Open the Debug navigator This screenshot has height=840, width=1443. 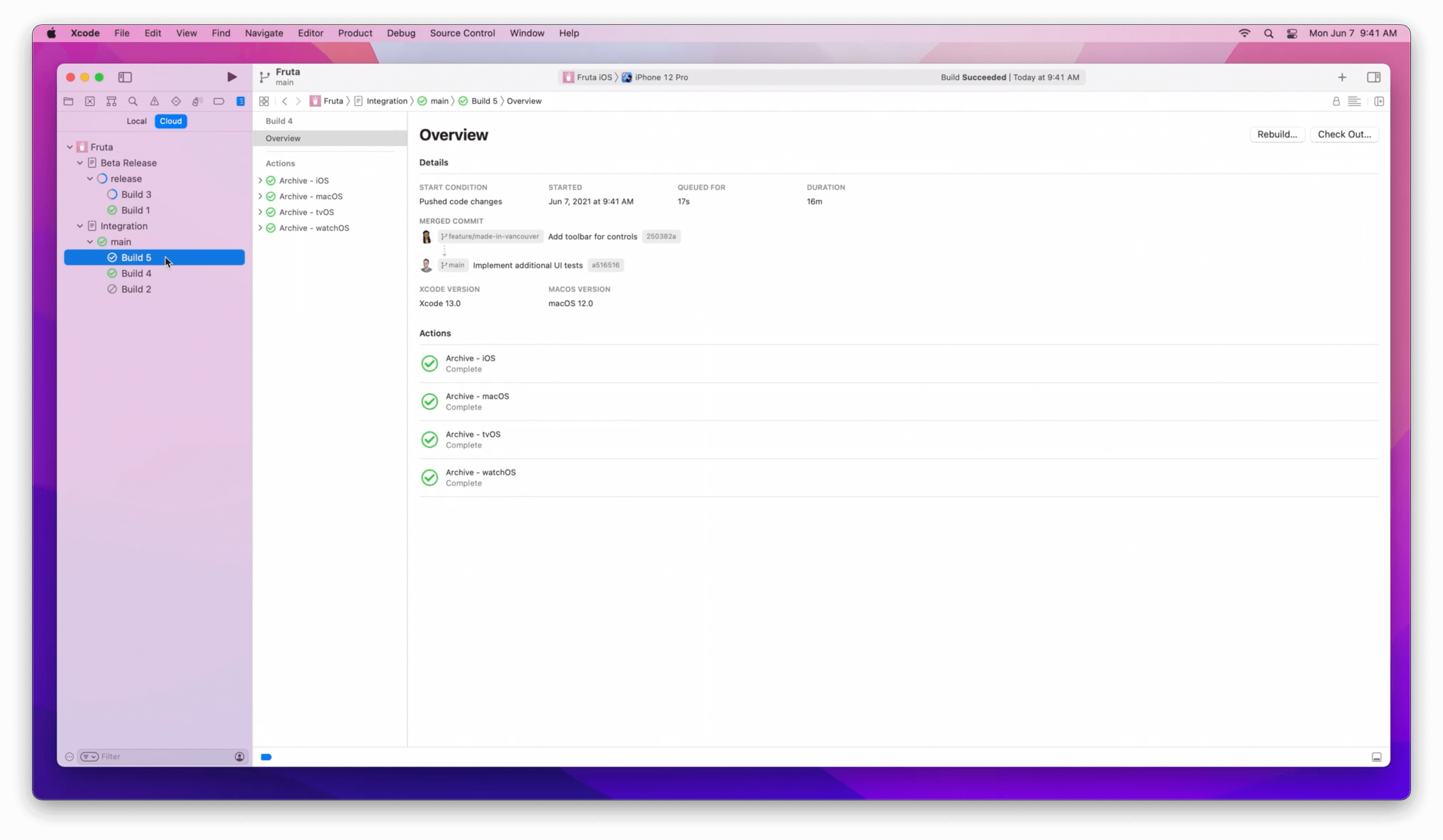click(x=198, y=101)
